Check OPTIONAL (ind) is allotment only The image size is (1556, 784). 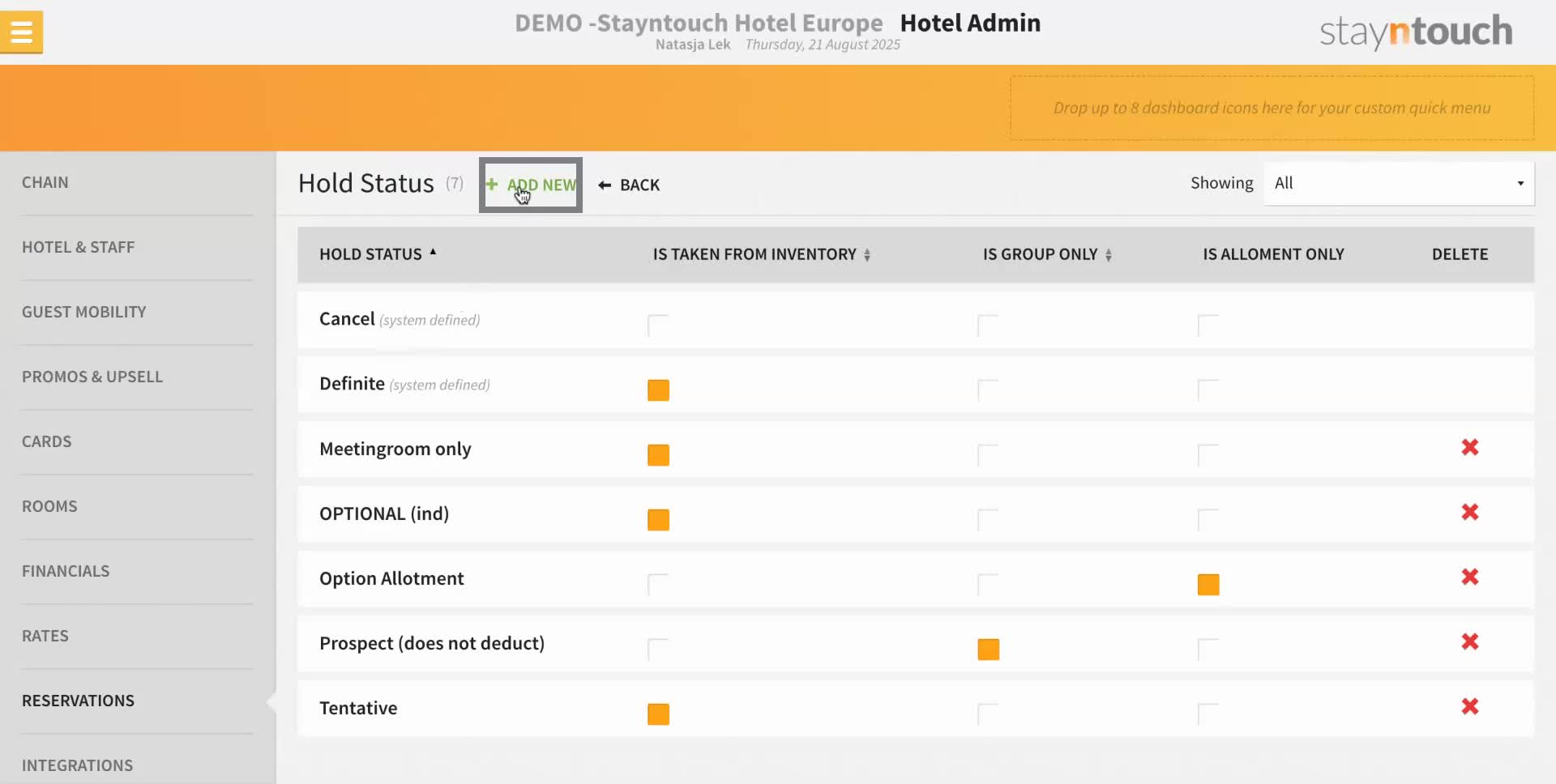pos(1208,520)
